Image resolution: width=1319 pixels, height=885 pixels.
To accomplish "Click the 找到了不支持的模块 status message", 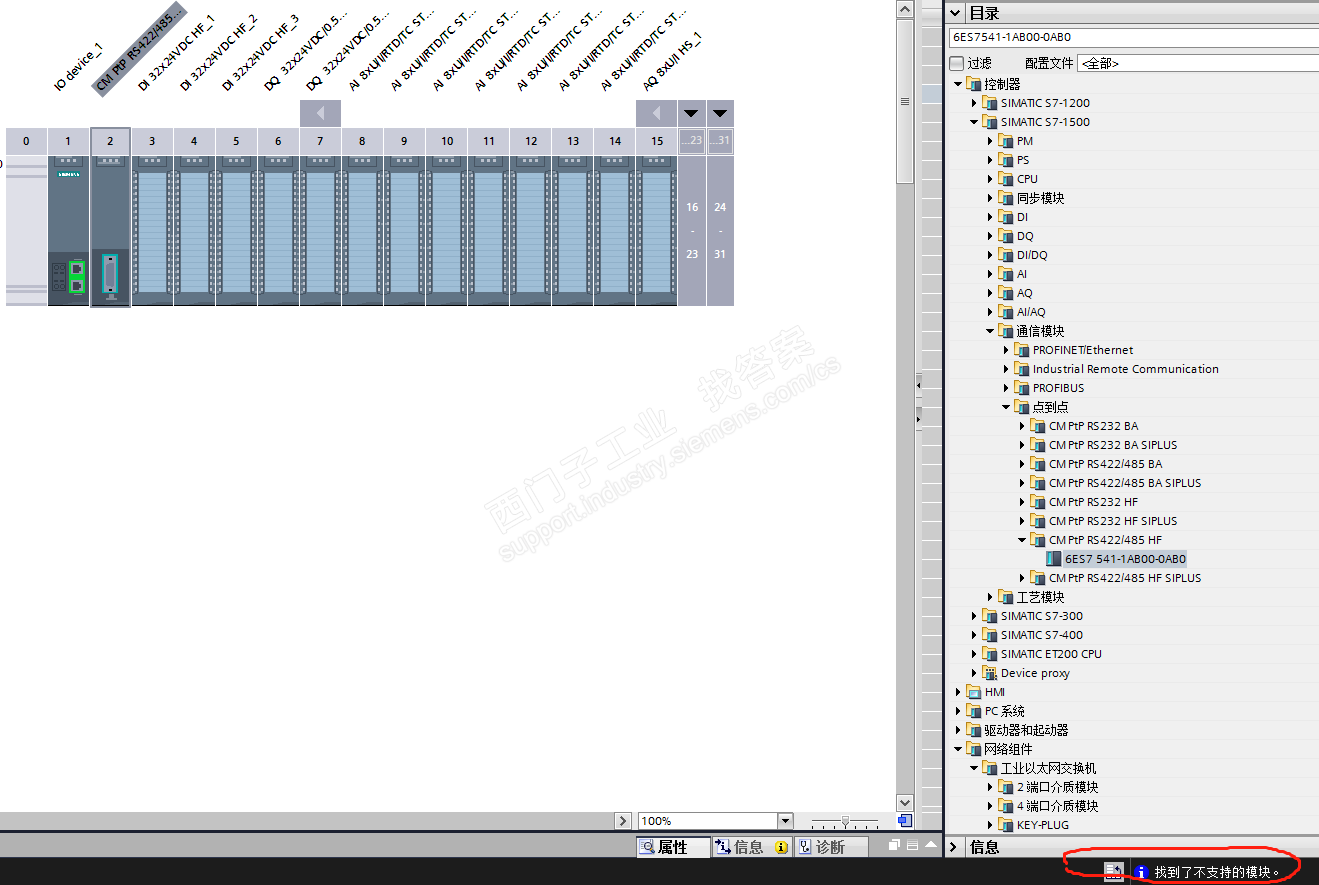I will [1217, 872].
